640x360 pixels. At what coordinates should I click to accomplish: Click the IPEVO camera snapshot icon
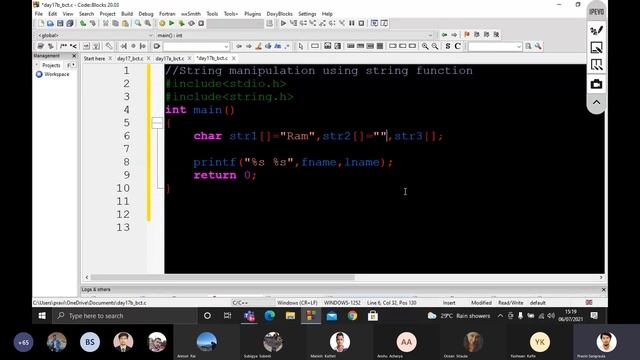pyautogui.click(x=596, y=84)
